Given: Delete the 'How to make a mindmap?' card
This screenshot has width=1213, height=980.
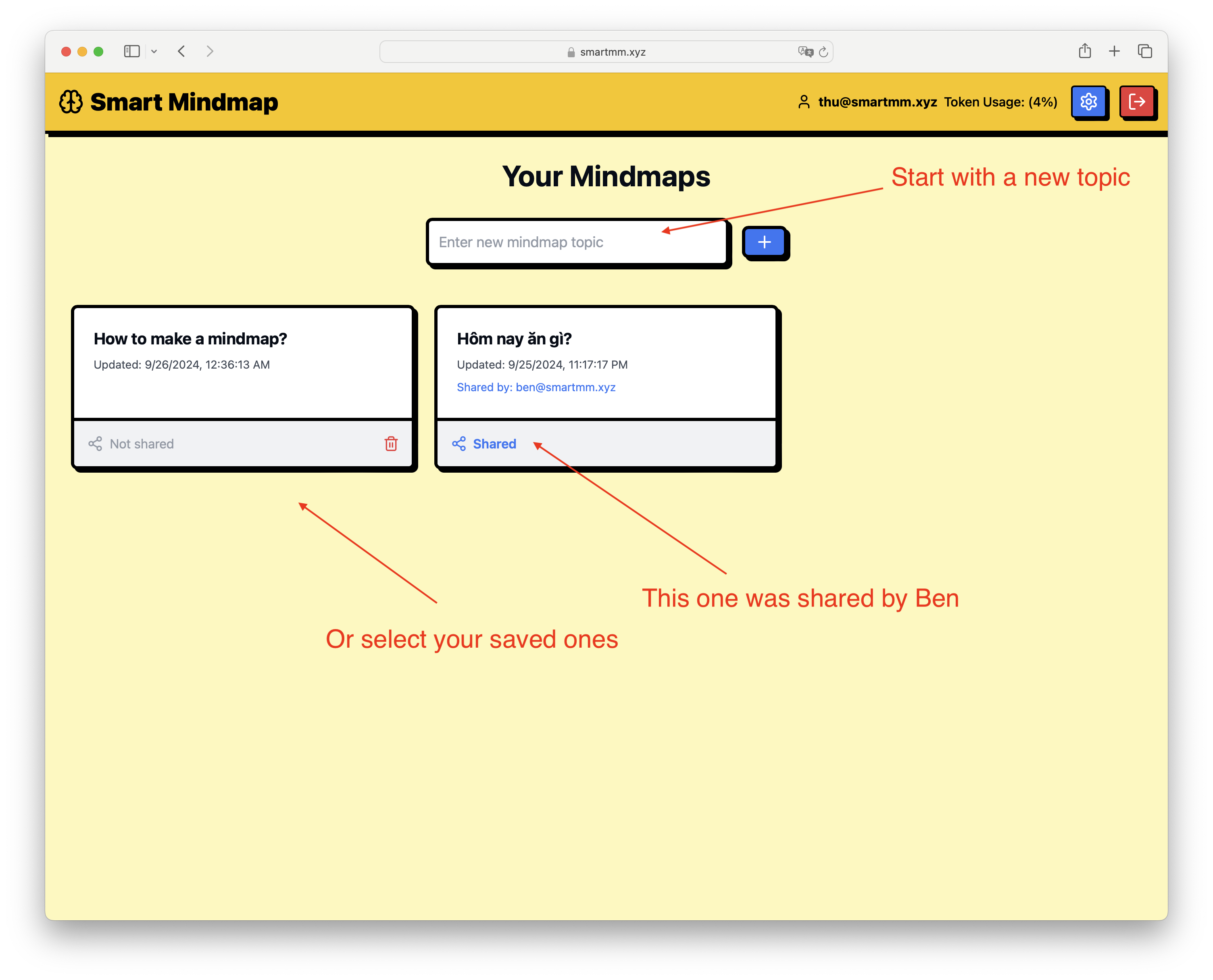Looking at the screenshot, I should tap(391, 444).
